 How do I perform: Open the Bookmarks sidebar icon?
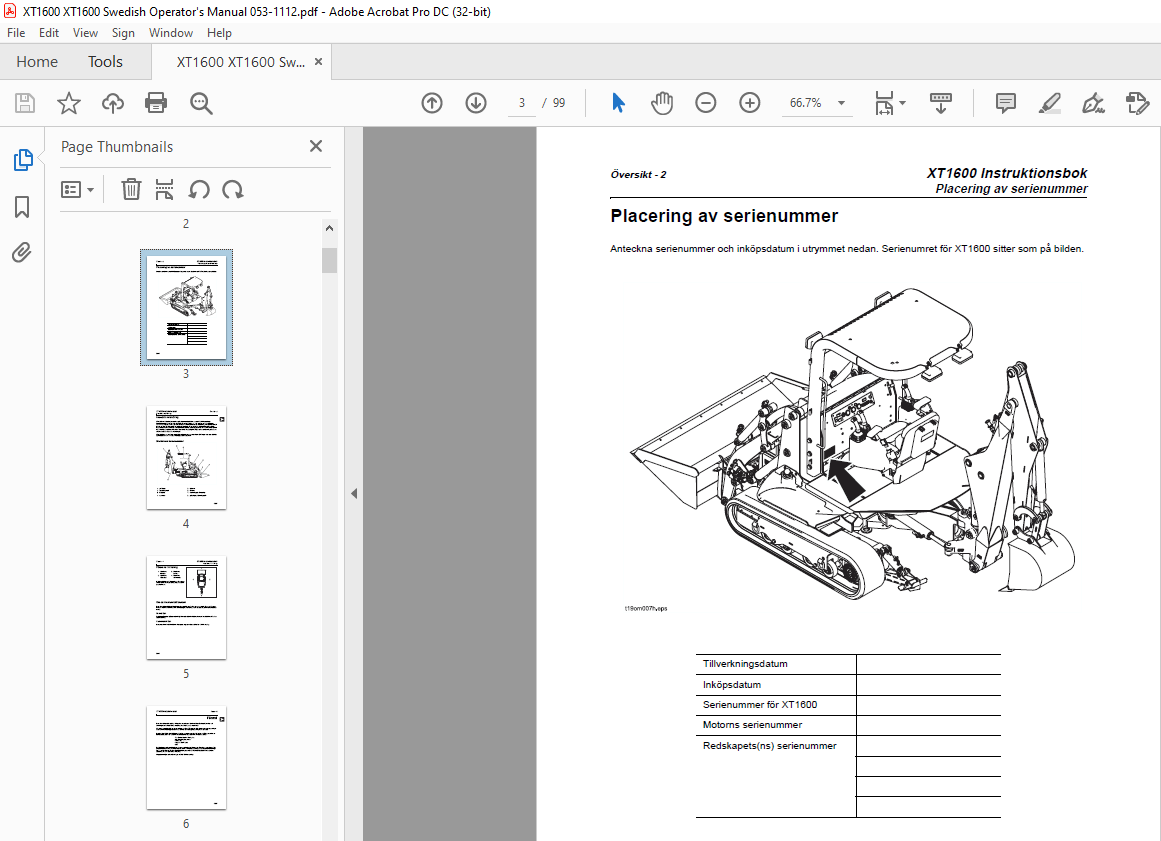[x=22, y=207]
